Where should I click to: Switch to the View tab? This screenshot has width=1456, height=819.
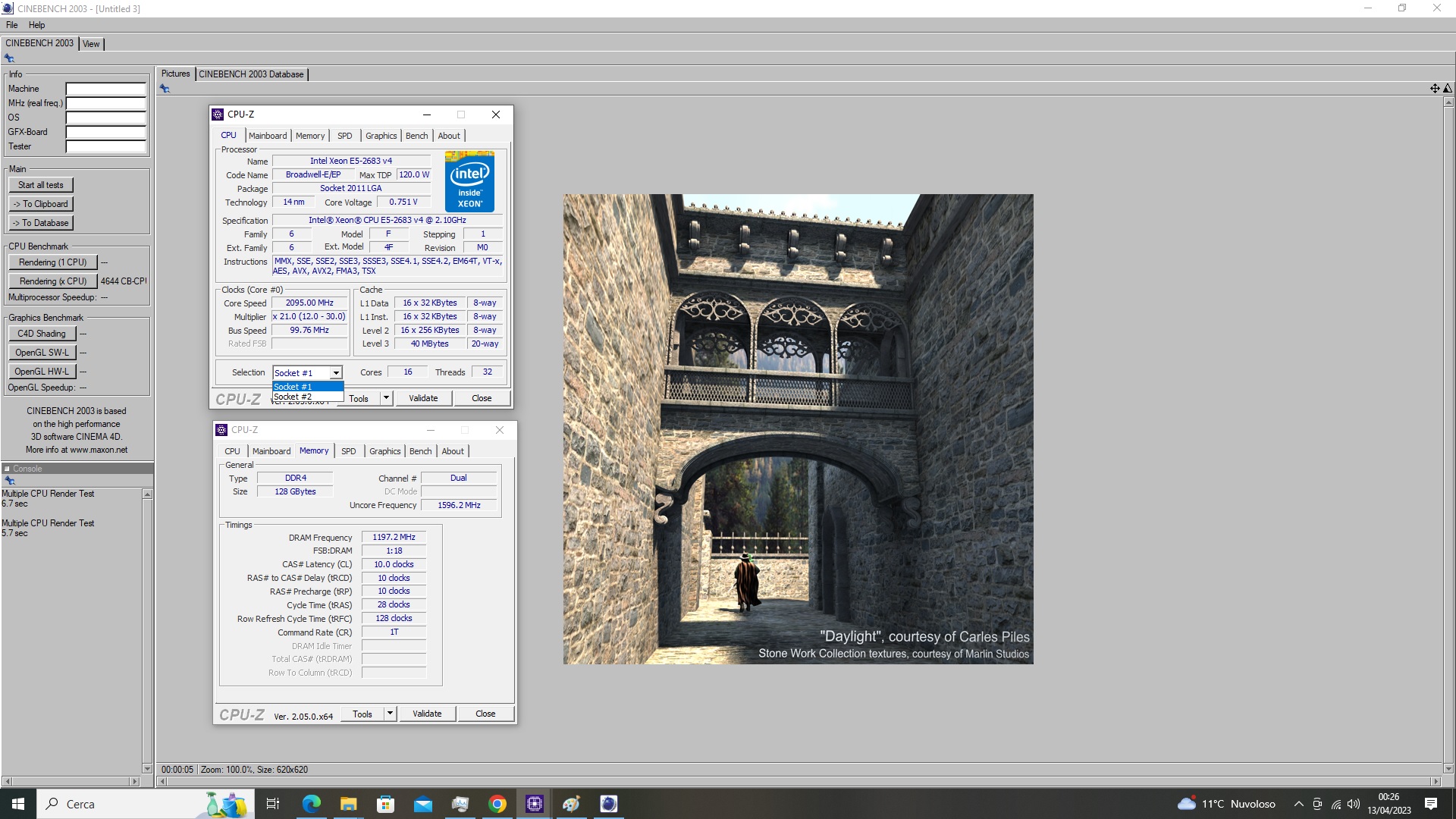click(x=91, y=44)
